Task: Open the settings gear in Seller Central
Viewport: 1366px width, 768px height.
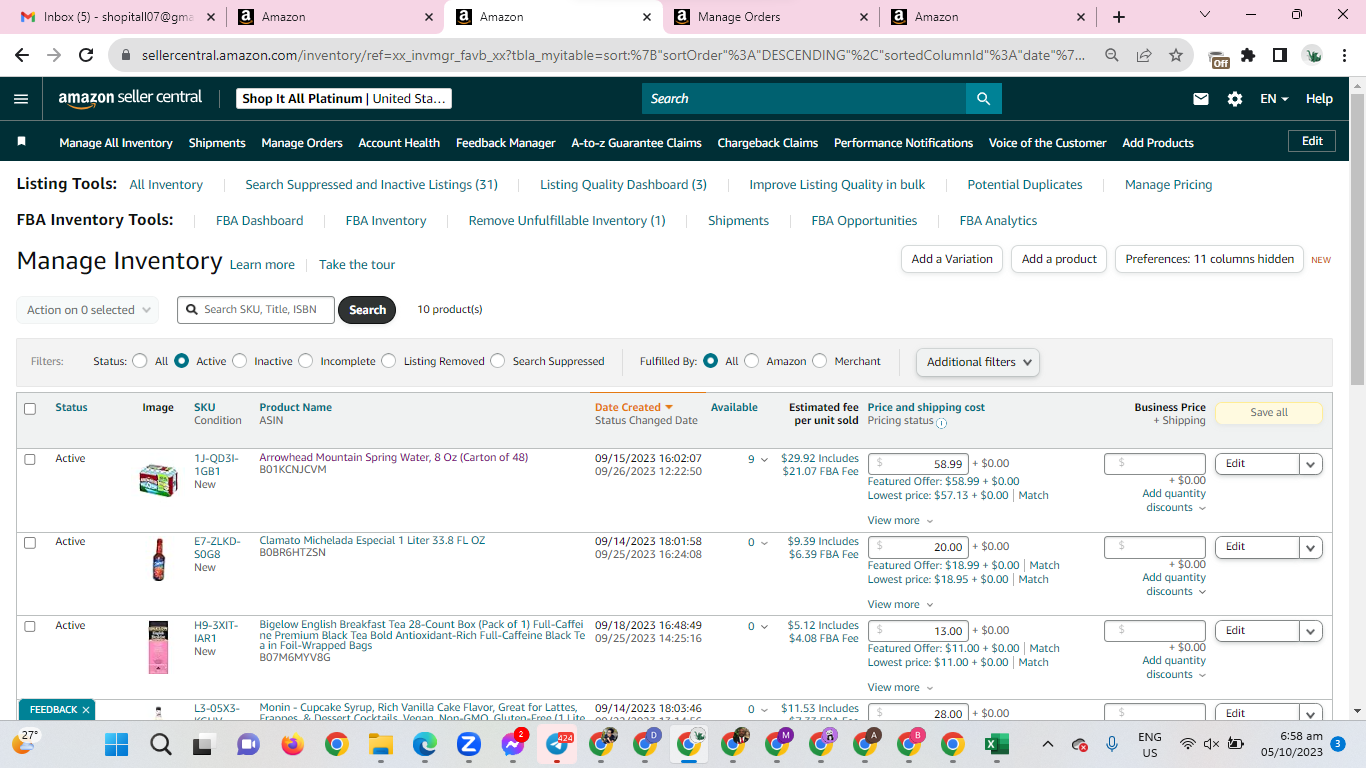Action: pyautogui.click(x=1235, y=99)
